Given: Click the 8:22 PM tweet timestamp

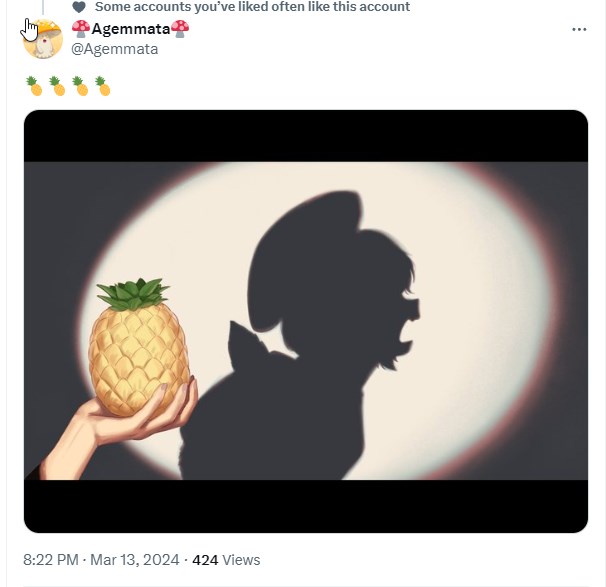Looking at the screenshot, I should 51,560.
